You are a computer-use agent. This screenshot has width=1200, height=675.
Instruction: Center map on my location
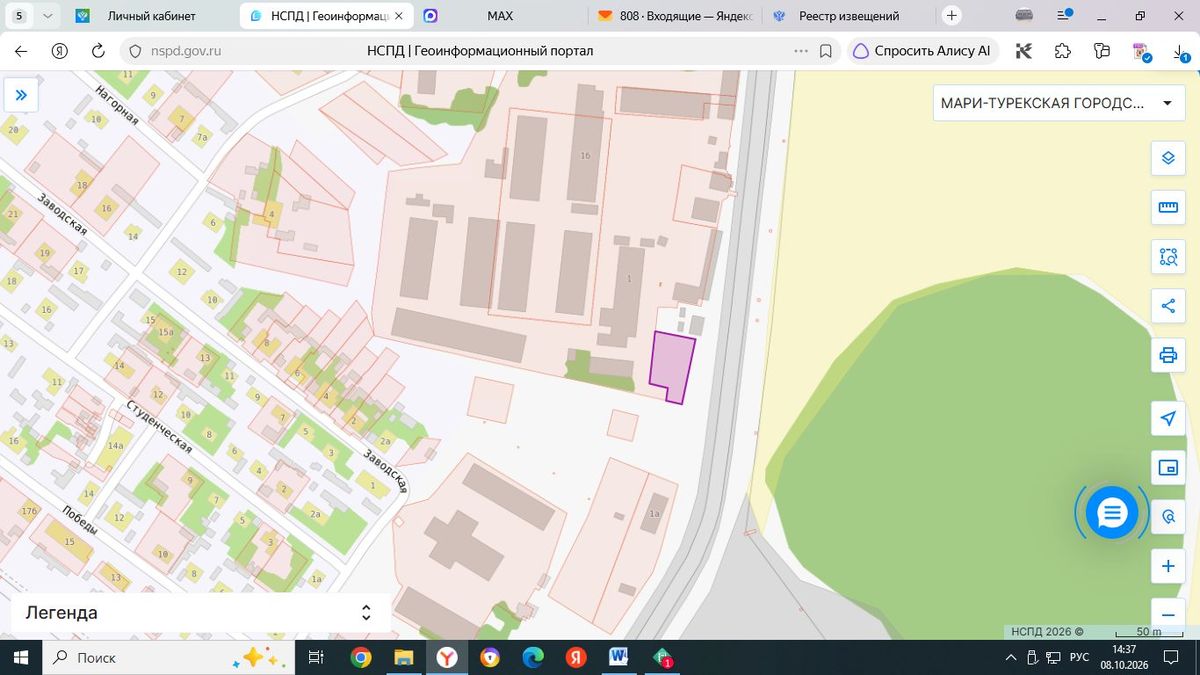1167,418
